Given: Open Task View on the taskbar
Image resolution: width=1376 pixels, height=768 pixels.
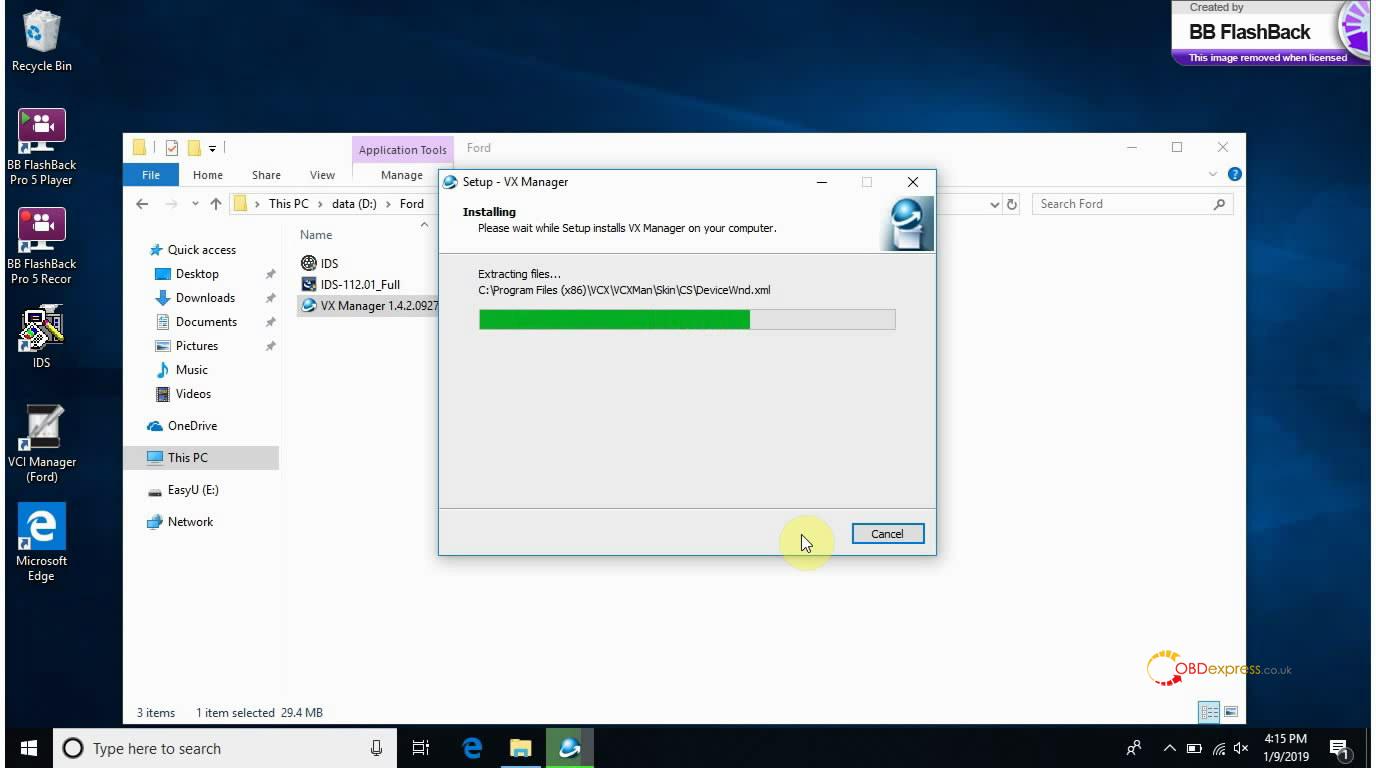Looking at the screenshot, I should click(x=421, y=748).
